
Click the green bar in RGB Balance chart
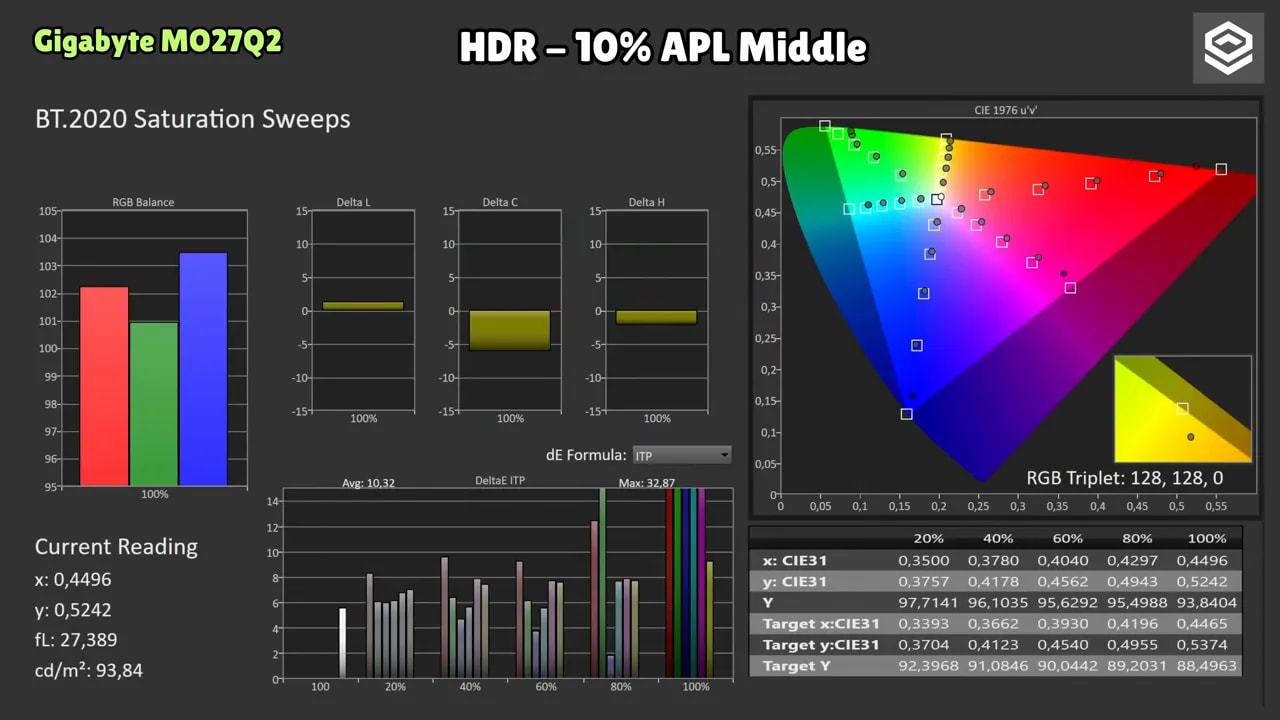154,404
